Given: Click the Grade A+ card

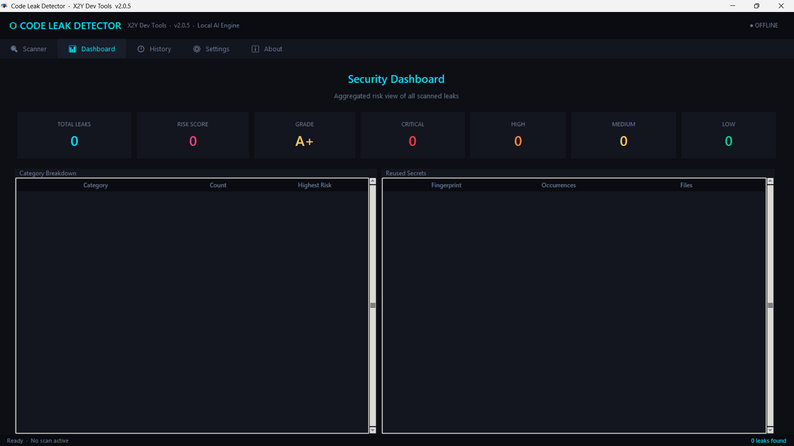Looking at the screenshot, I should (304, 135).
